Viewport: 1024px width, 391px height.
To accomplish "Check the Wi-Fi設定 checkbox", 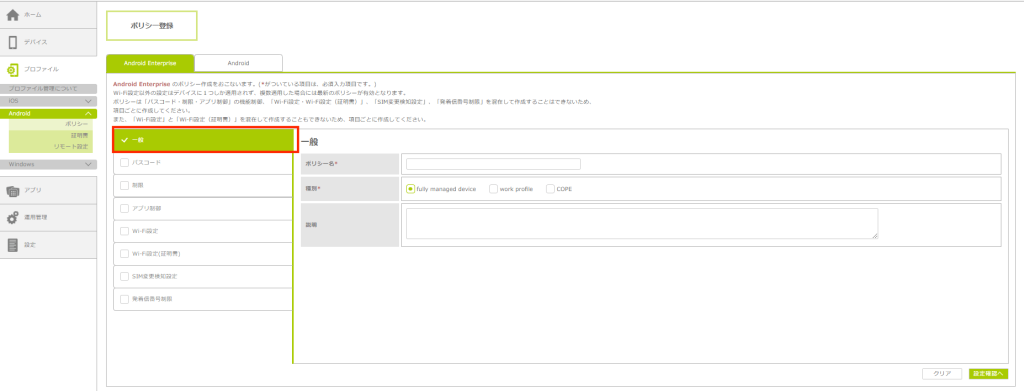I will [x=124, y=231].
